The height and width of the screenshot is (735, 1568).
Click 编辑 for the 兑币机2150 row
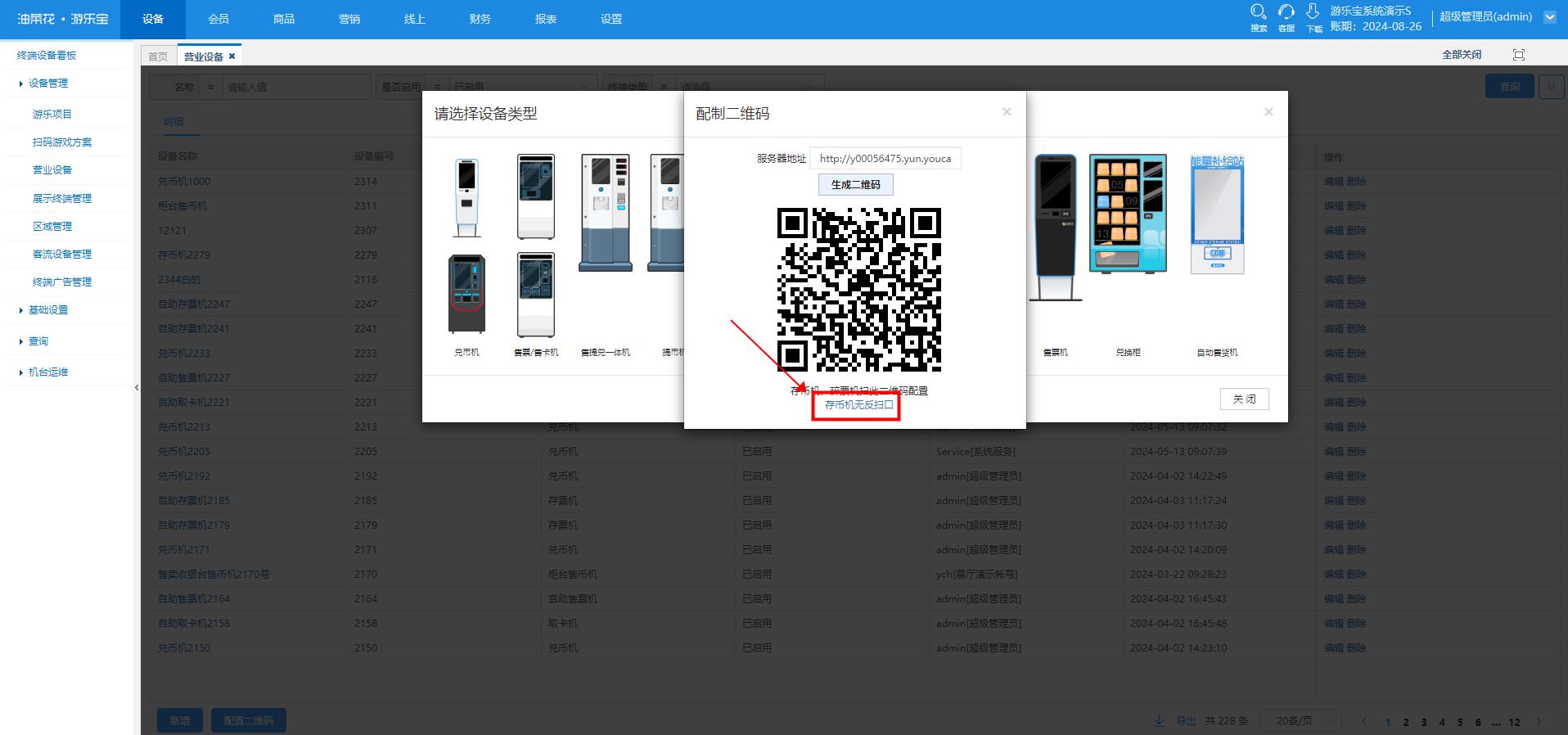click(x=1334, y=648)
